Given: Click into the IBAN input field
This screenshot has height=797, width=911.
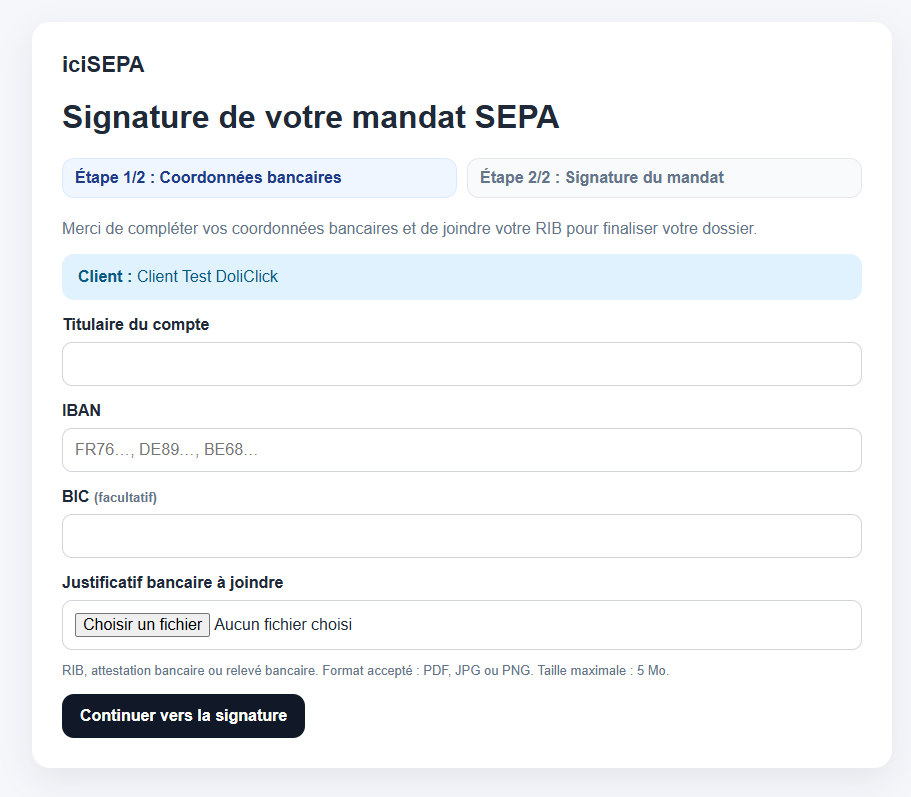Looking at the screenshot, I should pyautogui.click(x=462, y=450).
